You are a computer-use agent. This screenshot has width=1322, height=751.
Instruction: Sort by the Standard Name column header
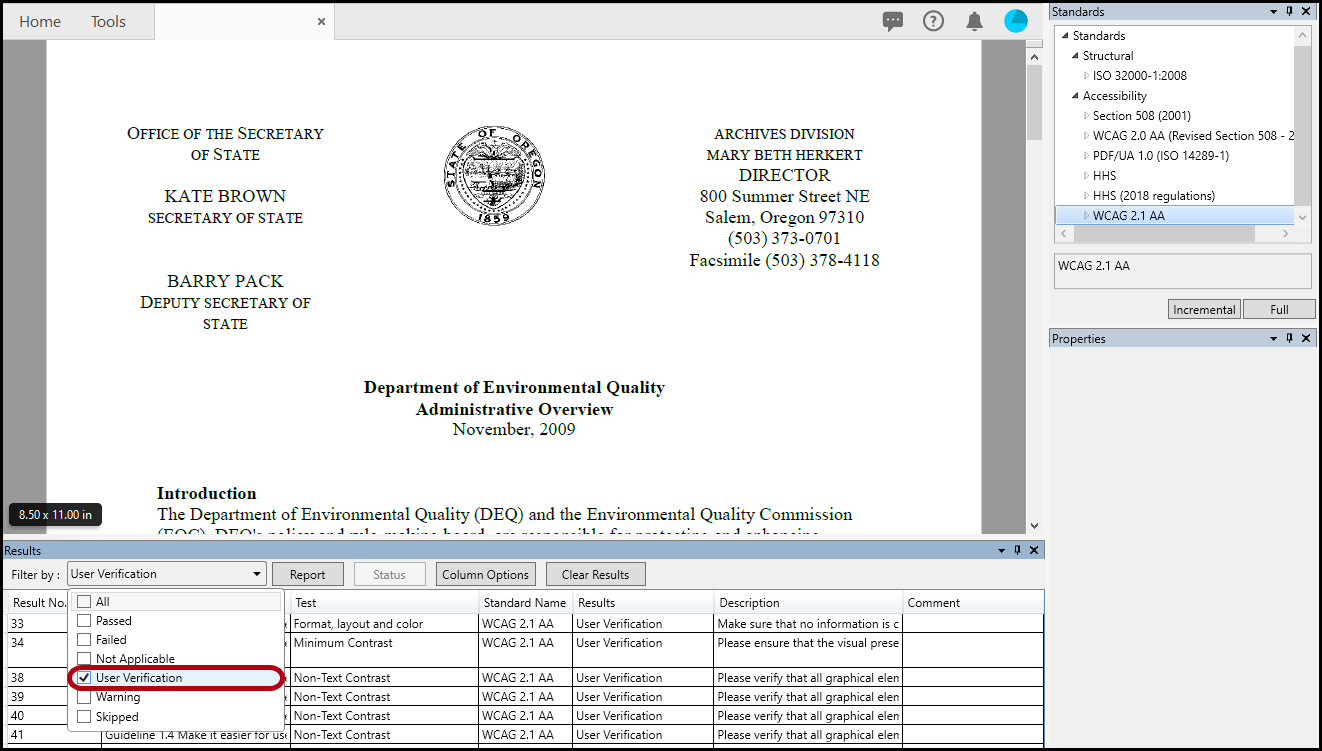(525, 603)
